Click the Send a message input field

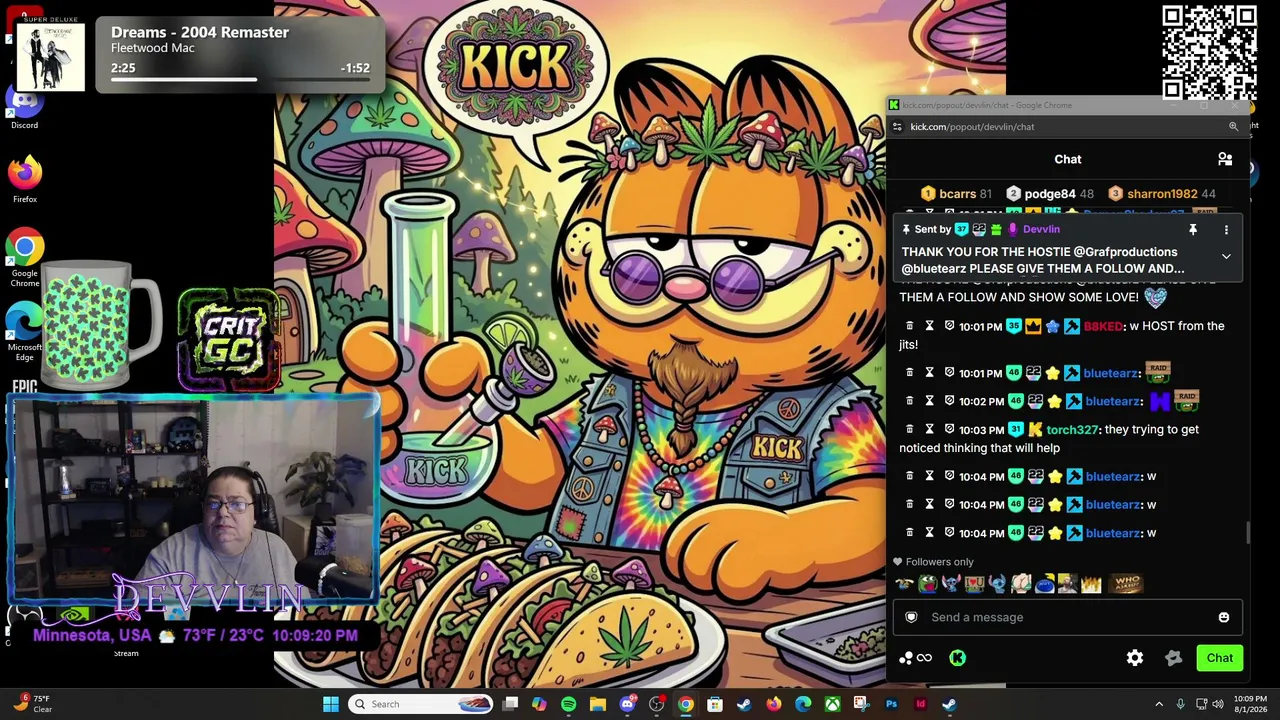[x=1067, y=617]
